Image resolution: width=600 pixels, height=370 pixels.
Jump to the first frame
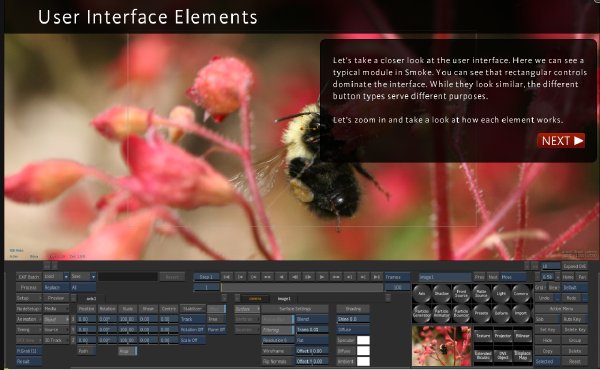pyautogui.click(x=226, y=277)
